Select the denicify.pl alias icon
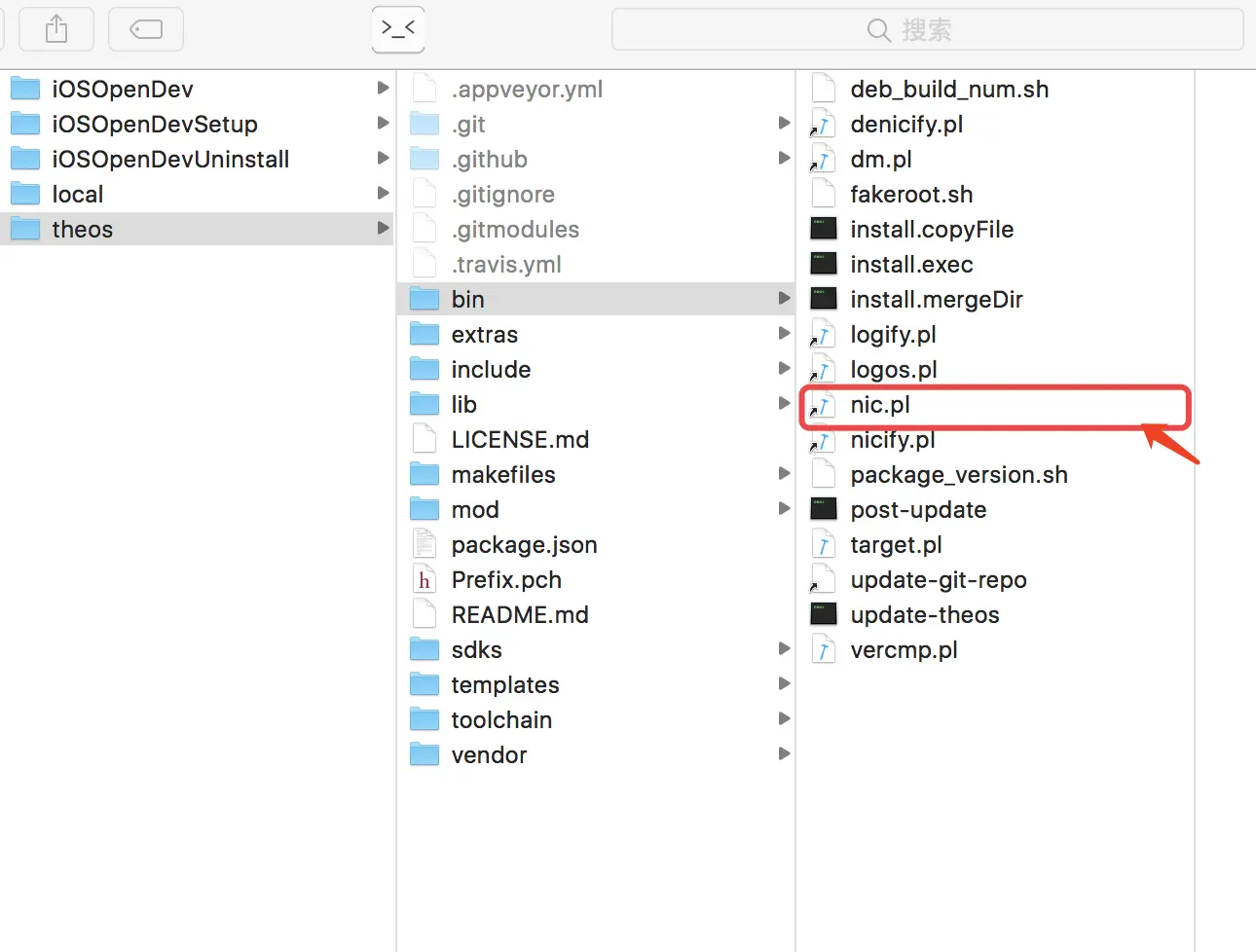This screenshot has height=952, width=1256. (824, 124)
